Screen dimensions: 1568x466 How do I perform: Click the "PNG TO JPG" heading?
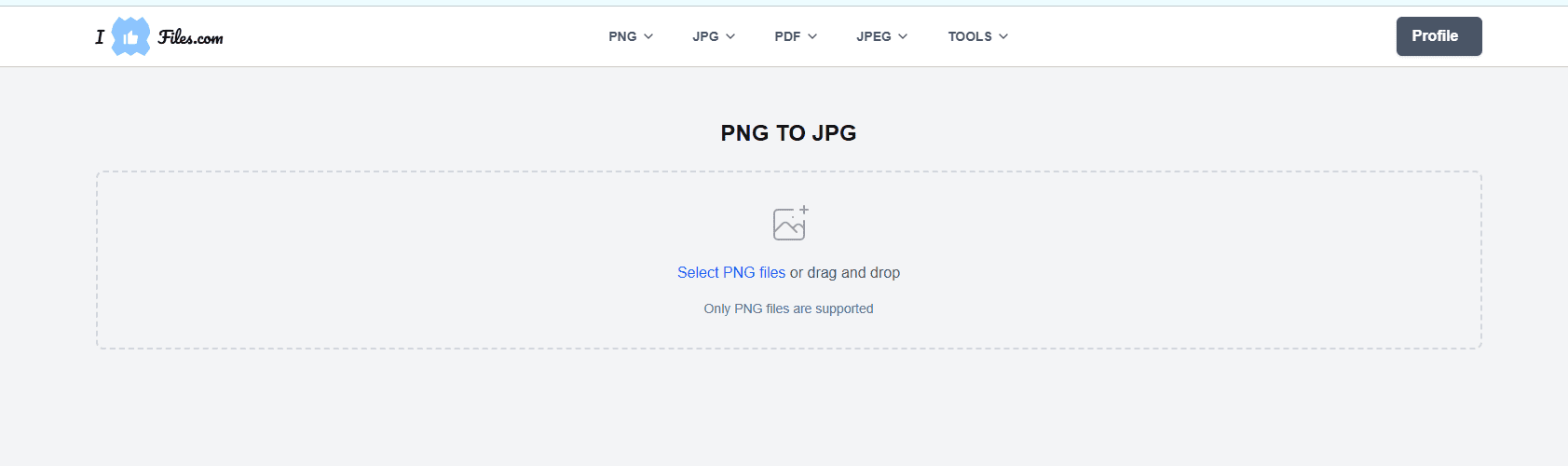[788, 133]
